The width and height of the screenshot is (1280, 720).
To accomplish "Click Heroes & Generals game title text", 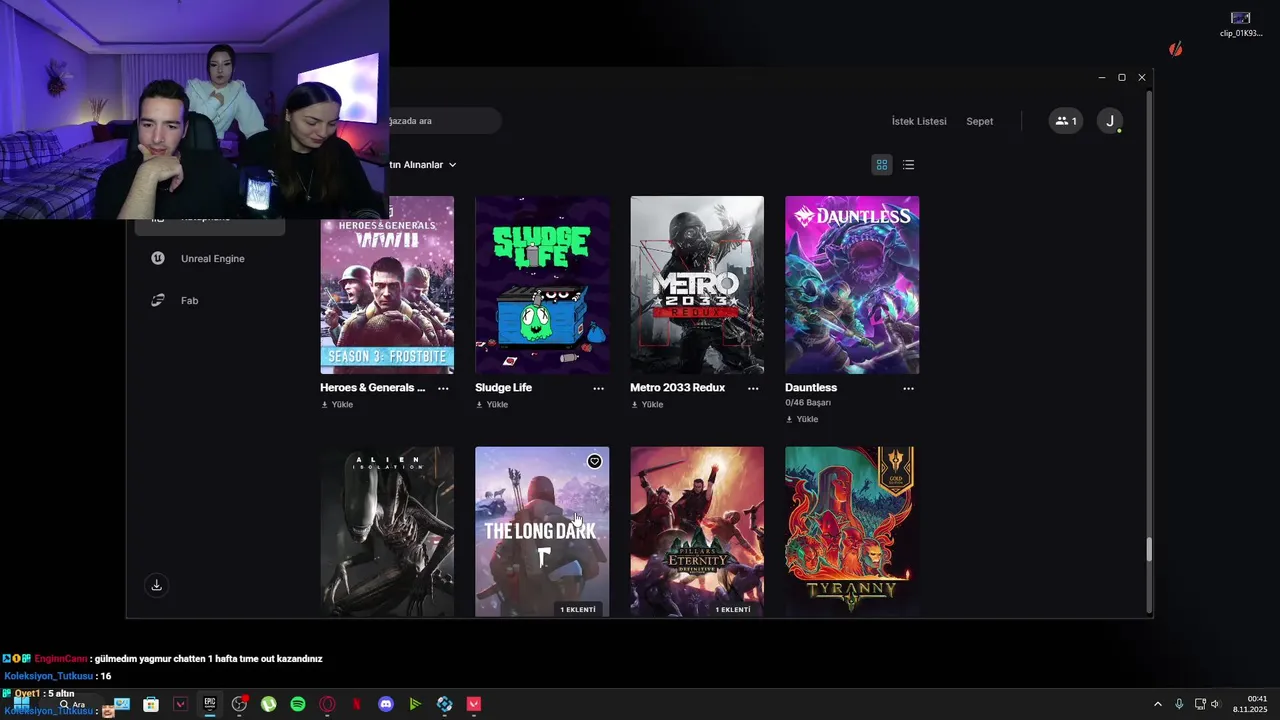I will pyautogui.click(x=372, y=388).
